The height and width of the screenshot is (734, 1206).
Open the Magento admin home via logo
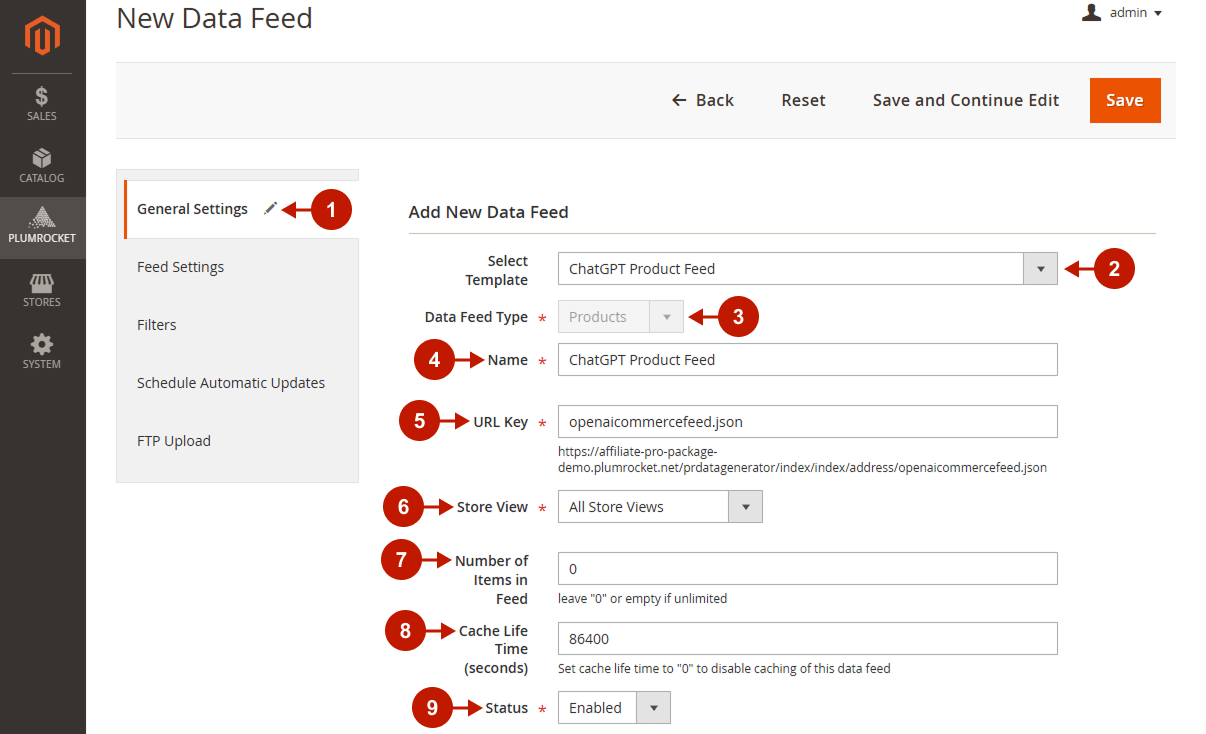[x=41, y=35]
